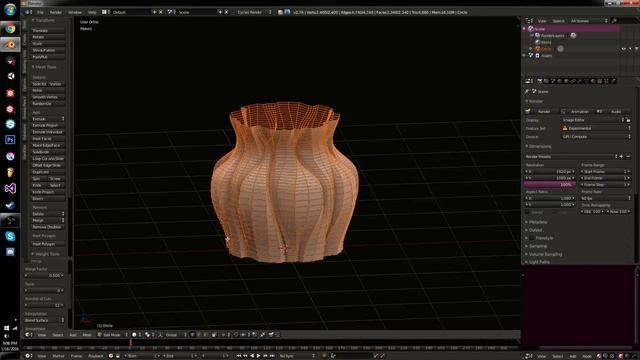Viewport: 640px width, 360px height.
Task: Click Extrude Region button
Action: coord(48,125)
